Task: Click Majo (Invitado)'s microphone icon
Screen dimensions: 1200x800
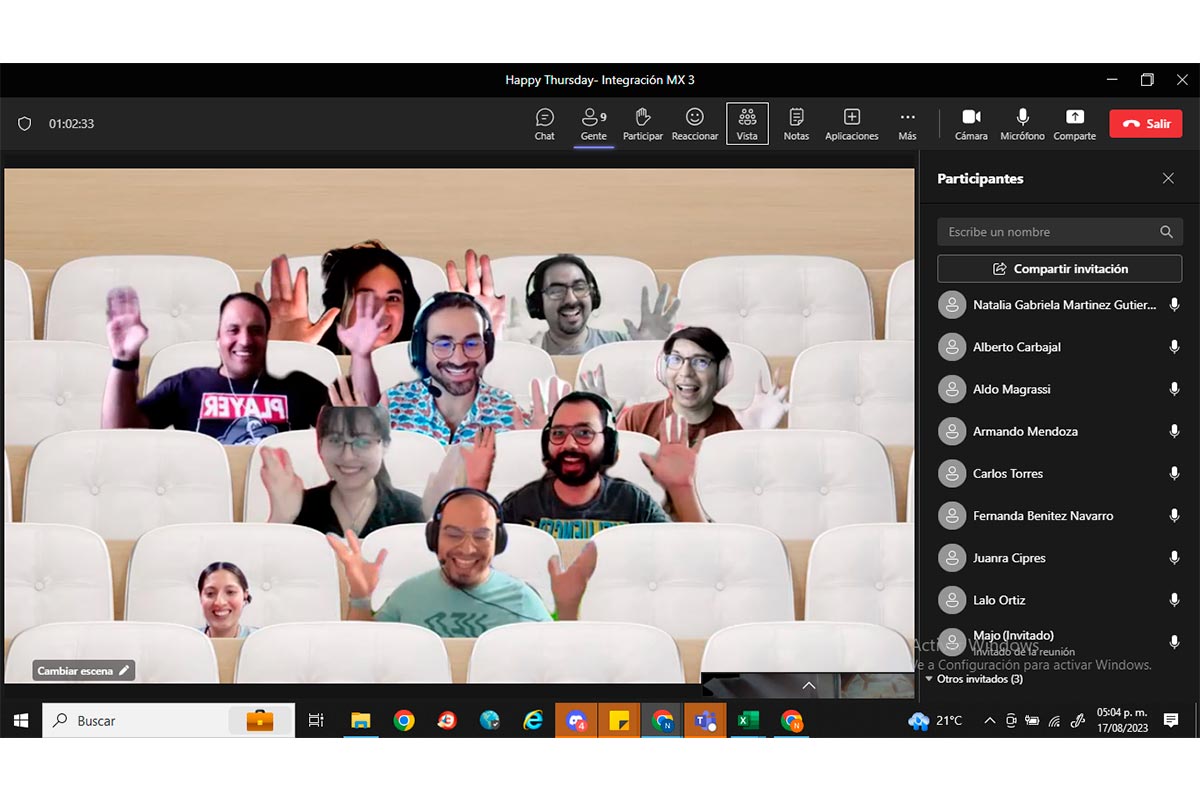Action: [x=1174, y=642]
